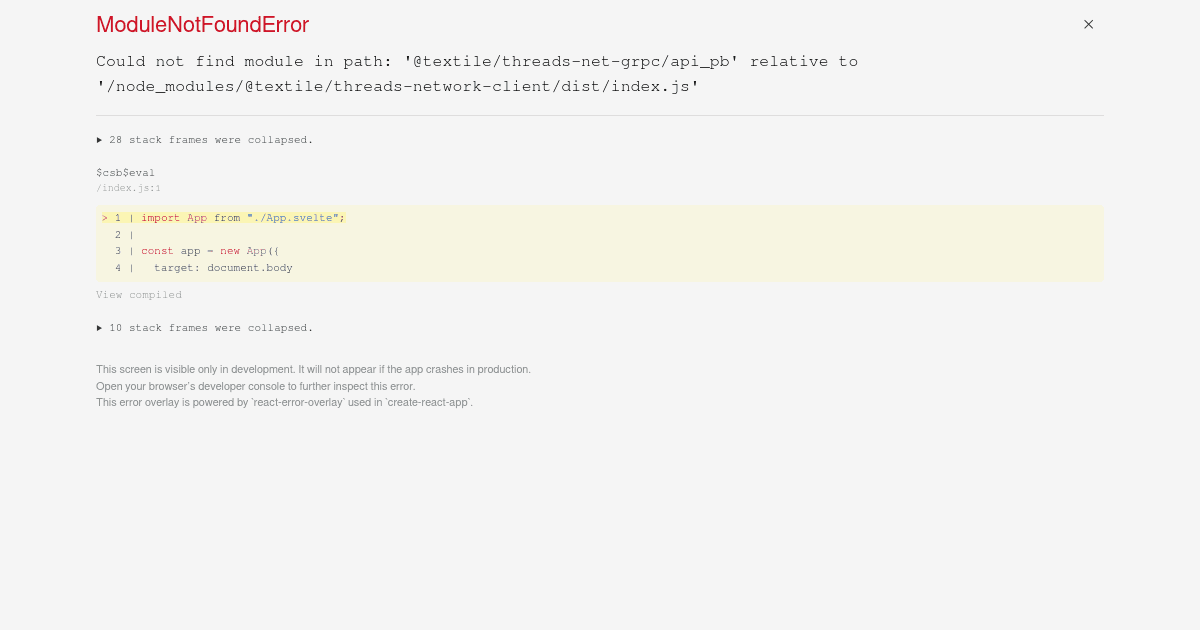Image resolution: width=1200 pixels, height=630 pixels.
Task: Click the $csb$eval stack frame entry
Action: (x=125, y=172)
